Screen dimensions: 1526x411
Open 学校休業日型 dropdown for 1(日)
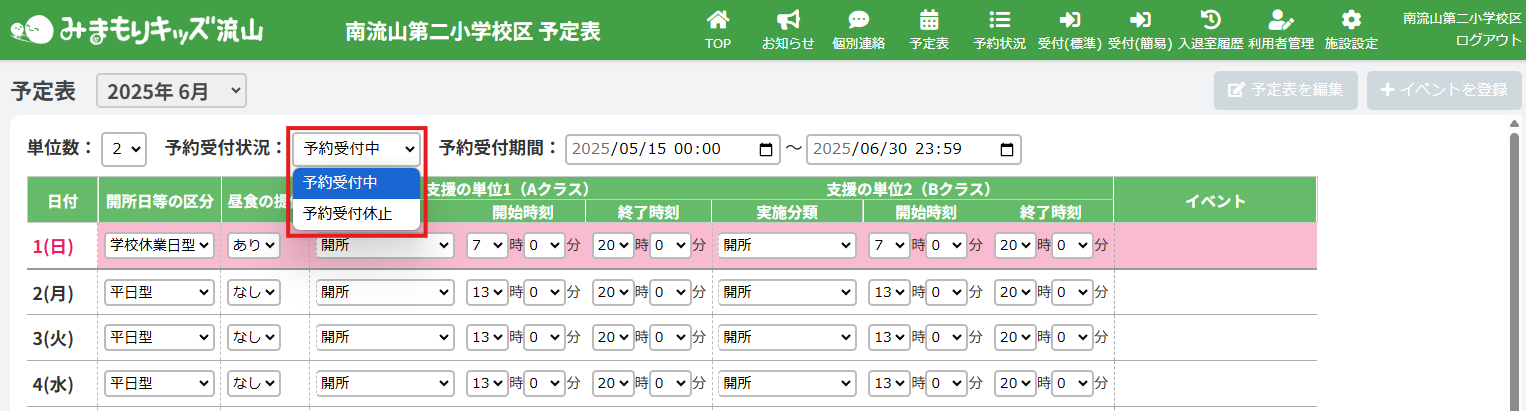tap(160, 246)
